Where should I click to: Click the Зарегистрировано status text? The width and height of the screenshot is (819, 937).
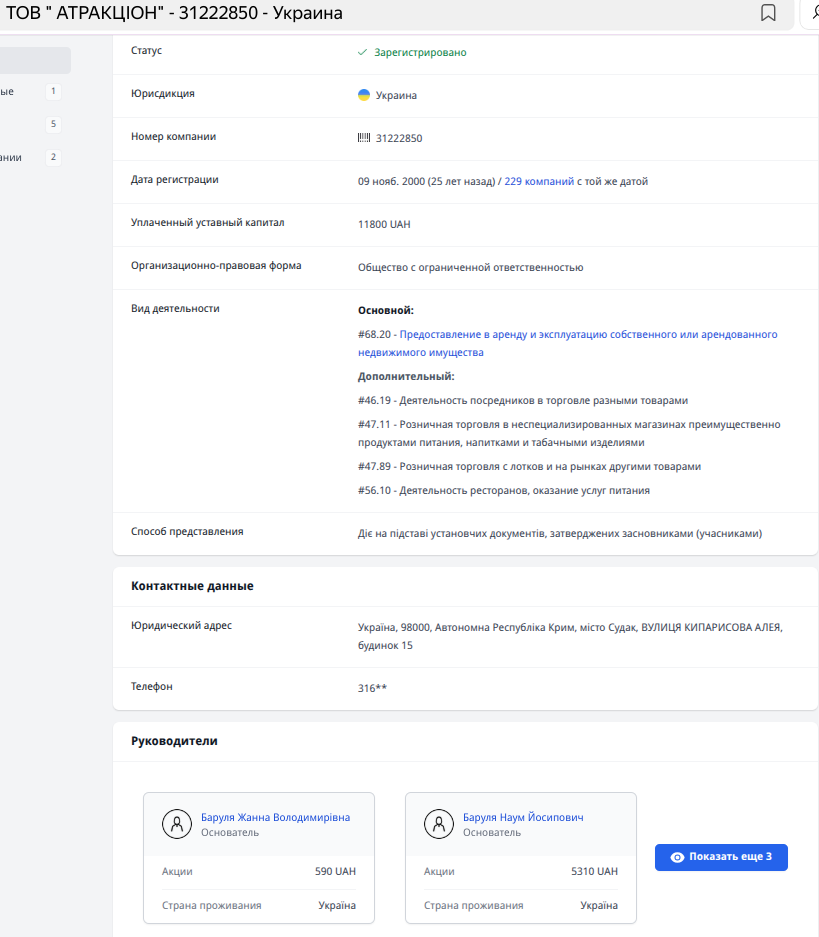click(420, 52)
